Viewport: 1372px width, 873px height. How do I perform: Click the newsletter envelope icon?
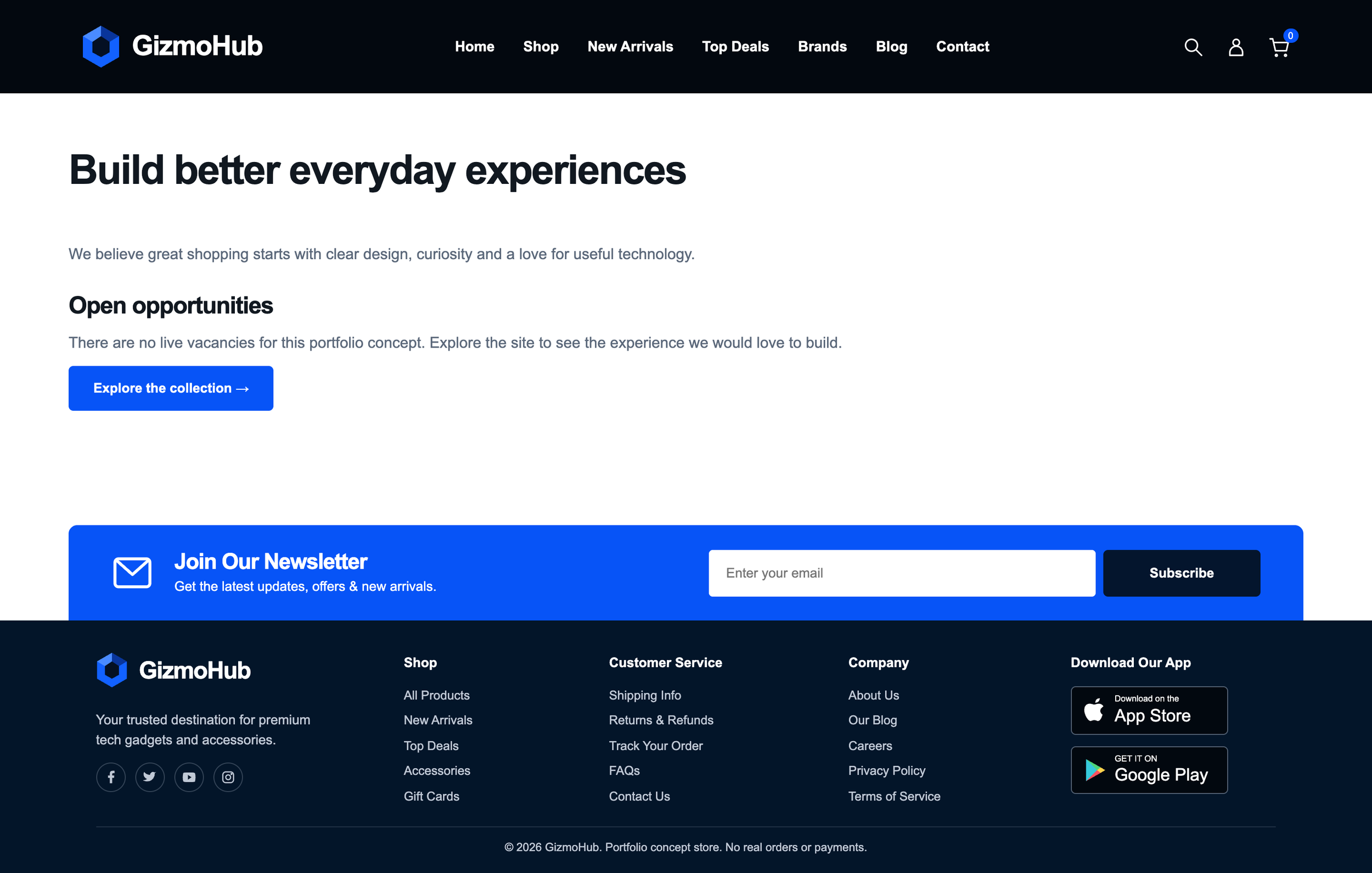tap(132, 573)
